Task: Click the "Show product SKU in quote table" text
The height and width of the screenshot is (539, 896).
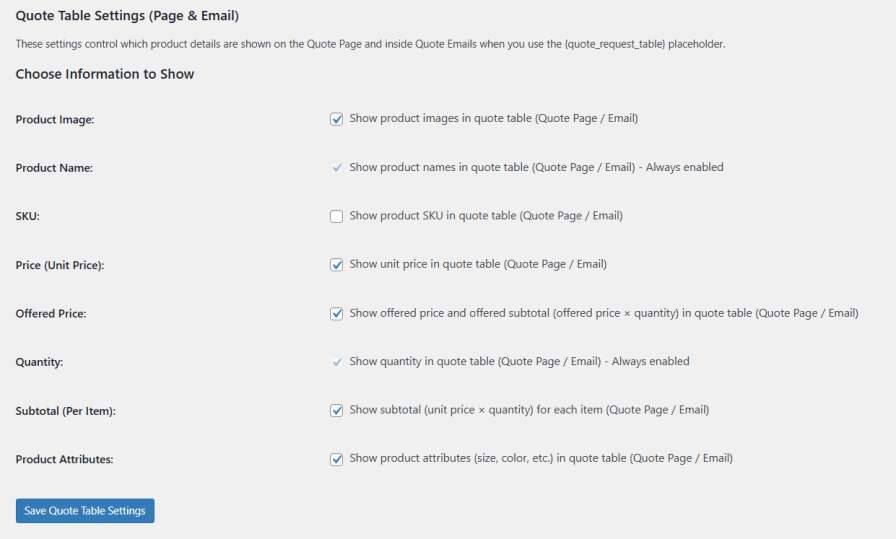Action: [485, 216]
